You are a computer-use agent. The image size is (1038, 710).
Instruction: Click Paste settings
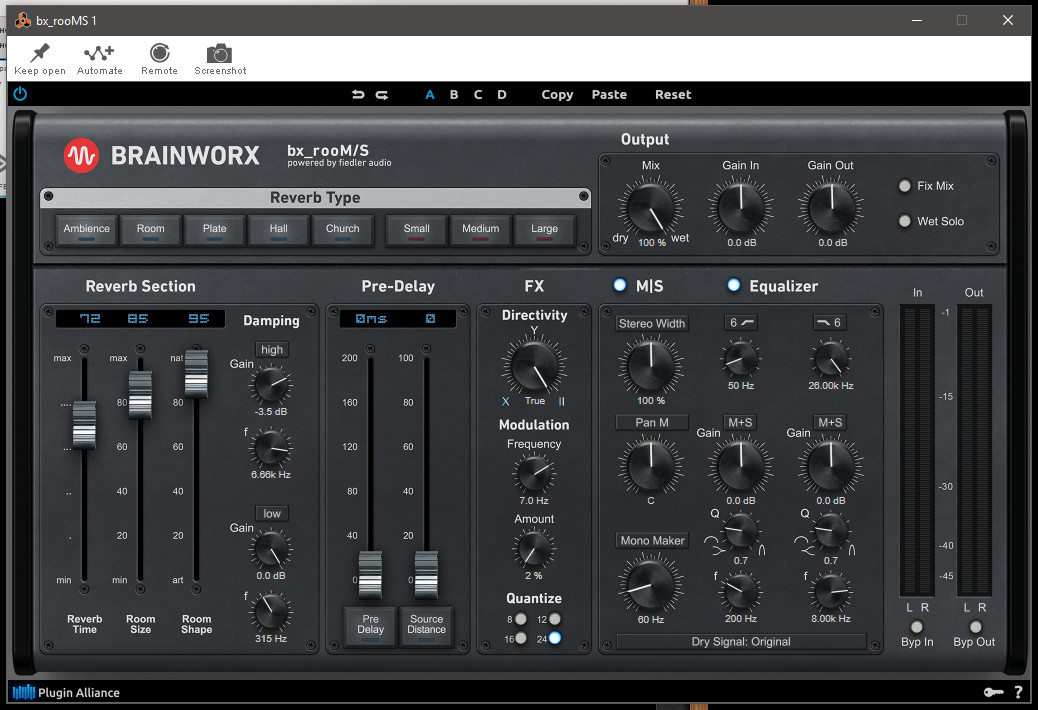pos(609,95)
